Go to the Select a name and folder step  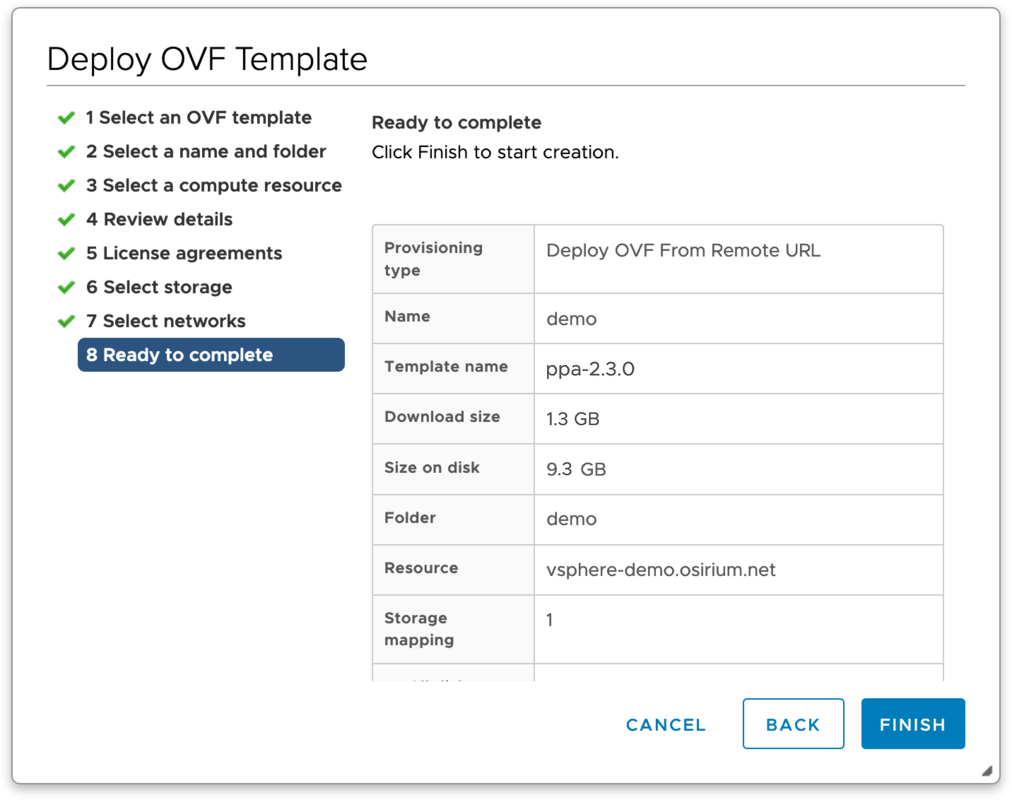click(206, 152)
